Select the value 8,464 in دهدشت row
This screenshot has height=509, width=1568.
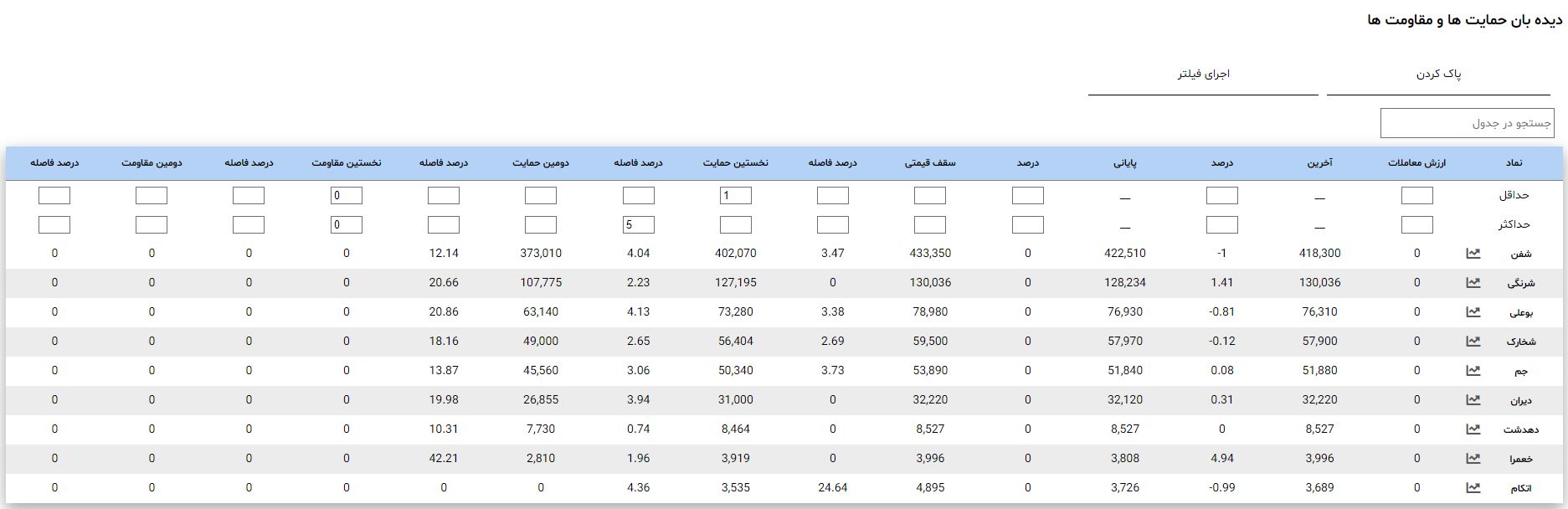click(x=736, y=429)
